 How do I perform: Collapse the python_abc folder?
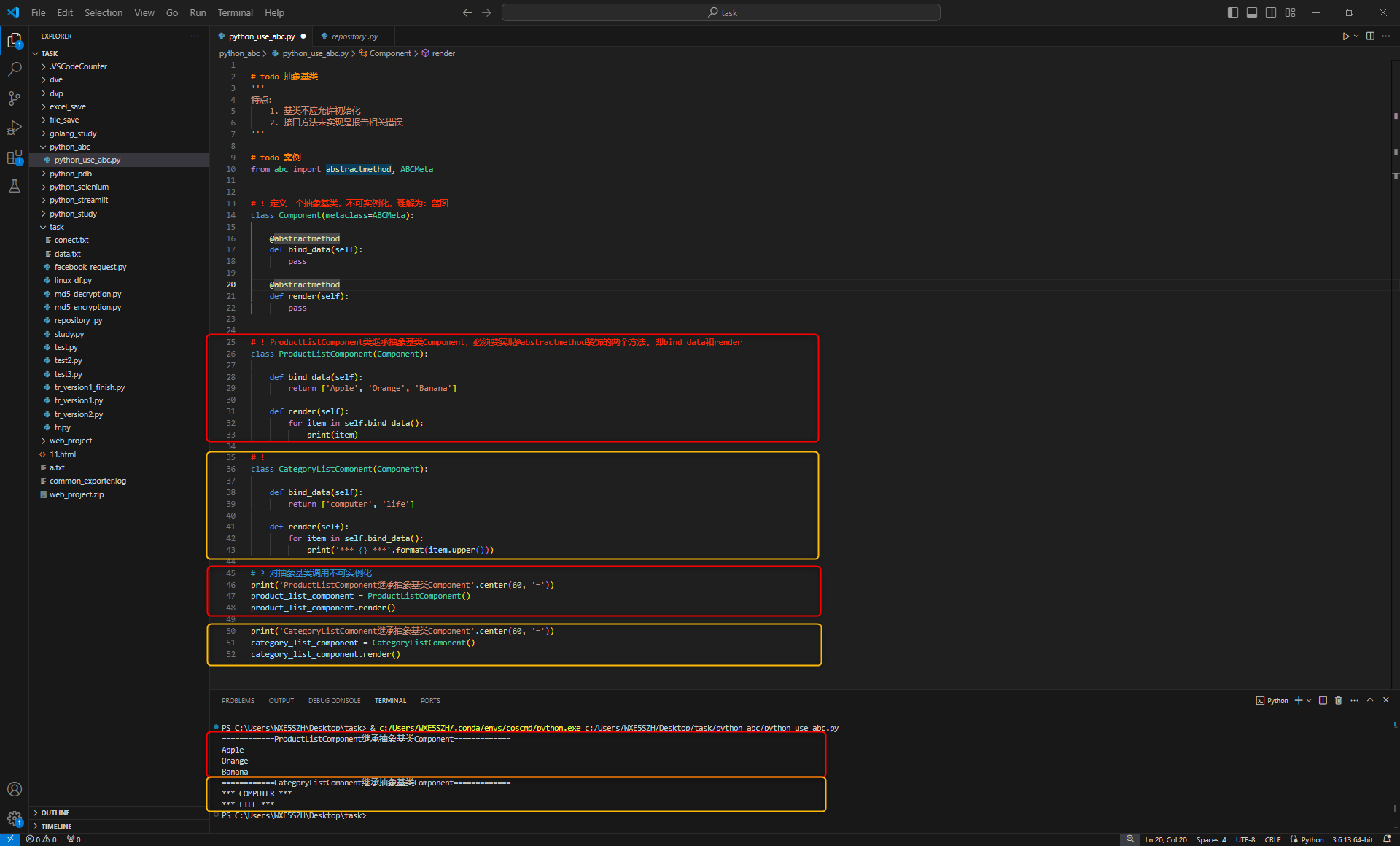coord(119,147)
